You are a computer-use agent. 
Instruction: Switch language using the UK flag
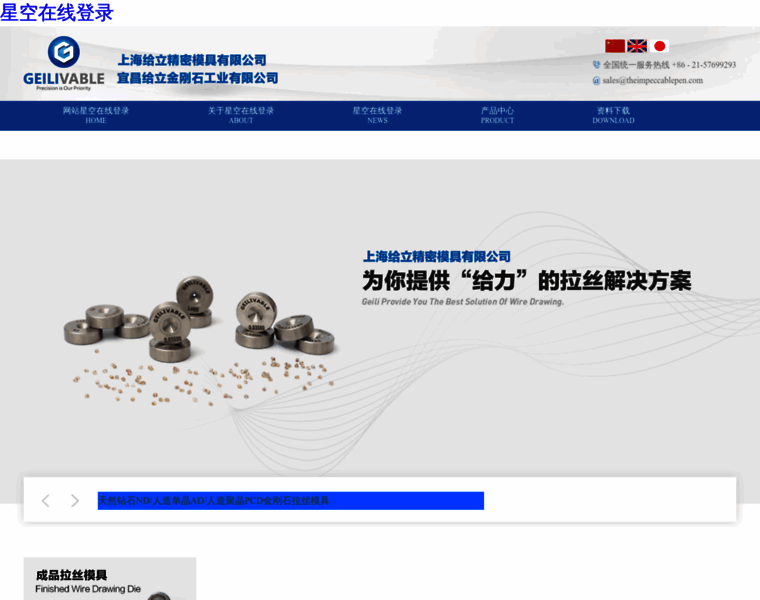pos(637,46)
